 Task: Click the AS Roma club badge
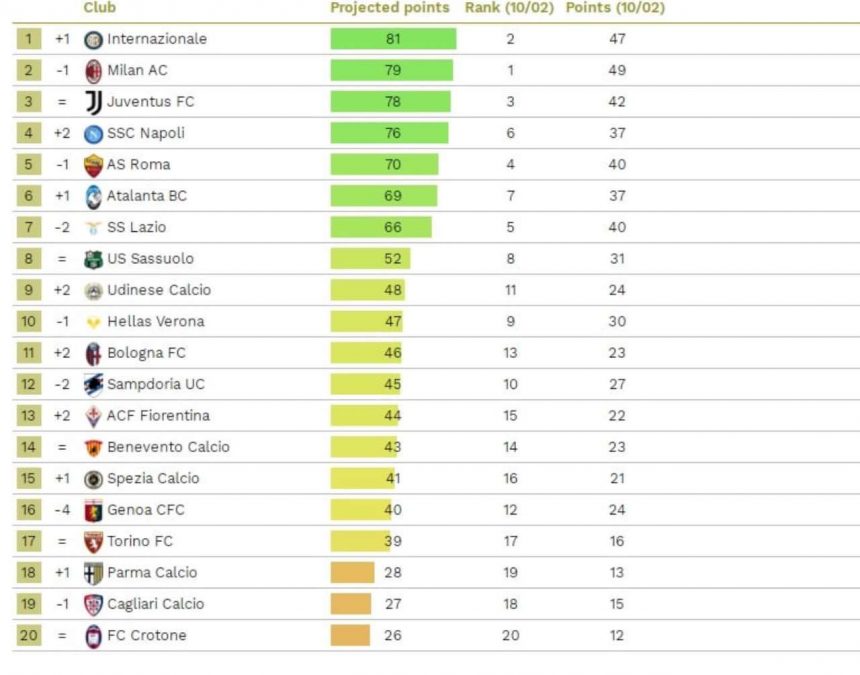93,165
